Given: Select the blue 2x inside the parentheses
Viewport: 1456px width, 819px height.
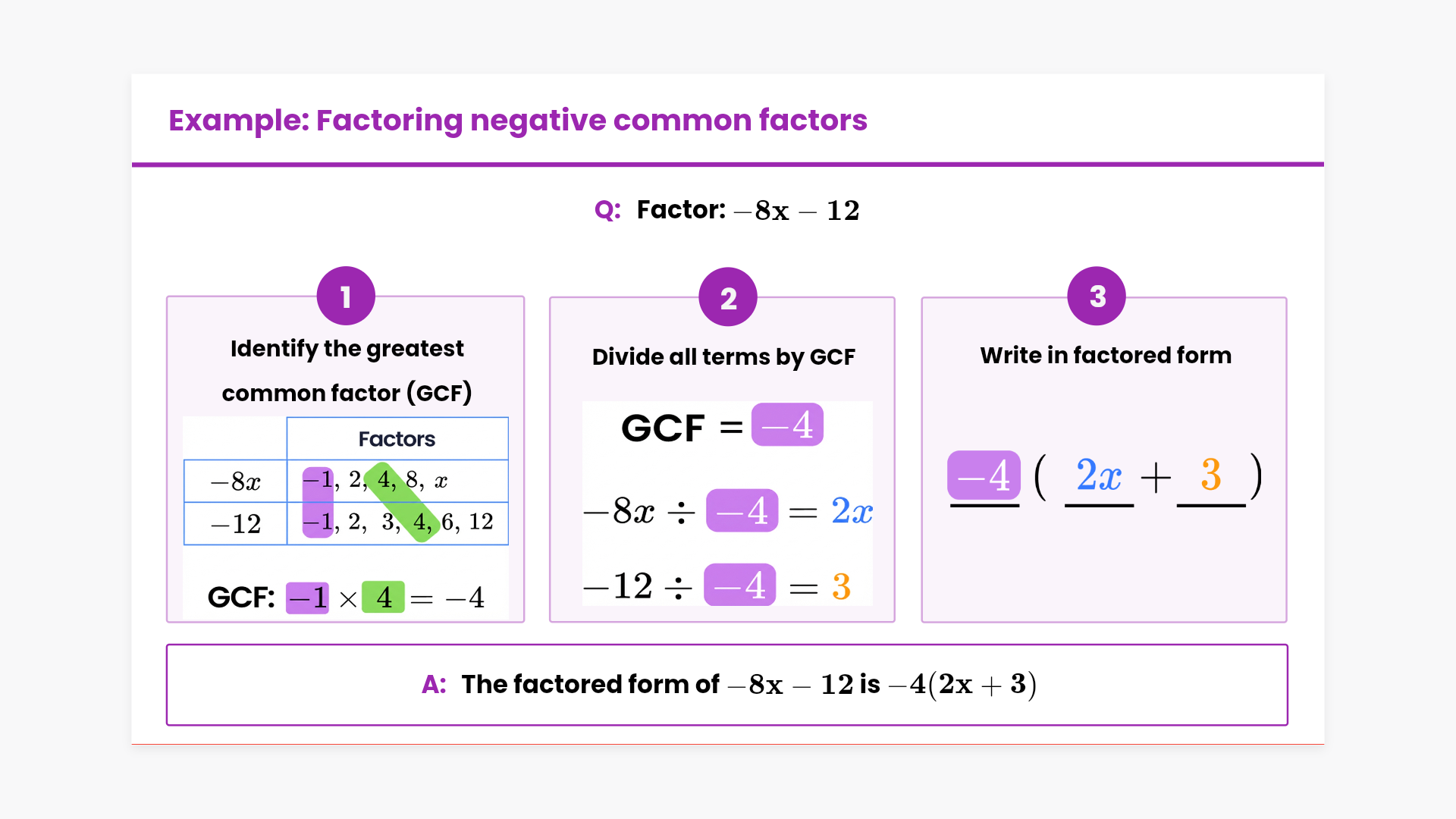Looking at the screenshot, I should tap(1099, 475).
